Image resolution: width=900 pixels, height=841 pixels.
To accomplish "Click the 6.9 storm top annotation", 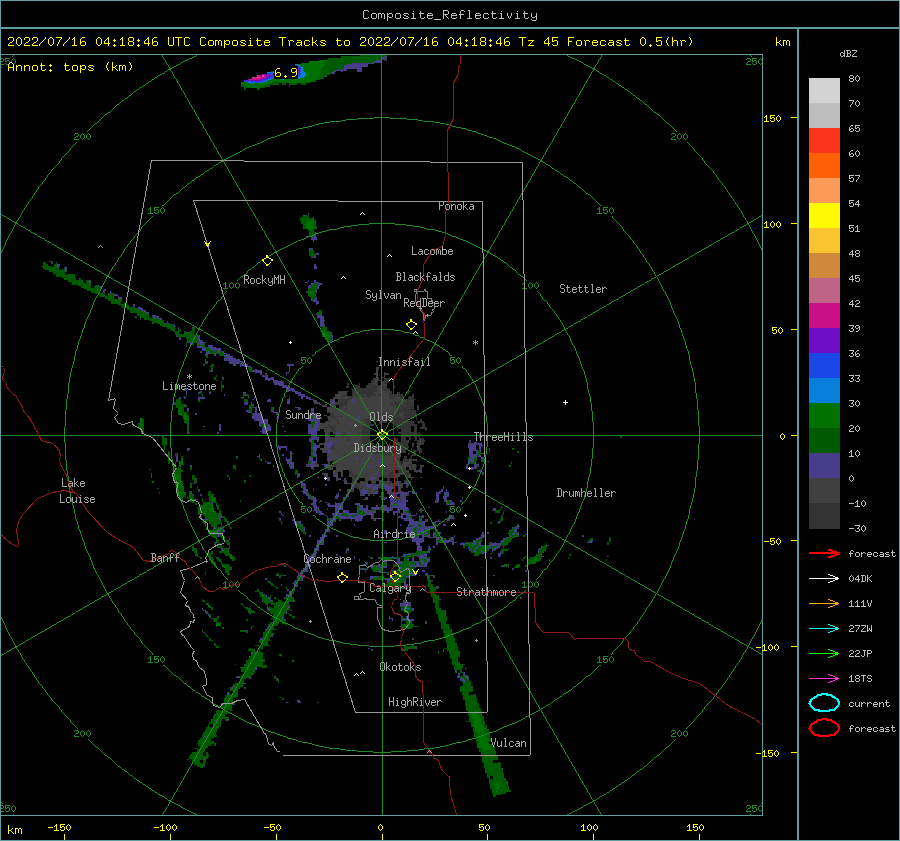I will click(286, 73).
